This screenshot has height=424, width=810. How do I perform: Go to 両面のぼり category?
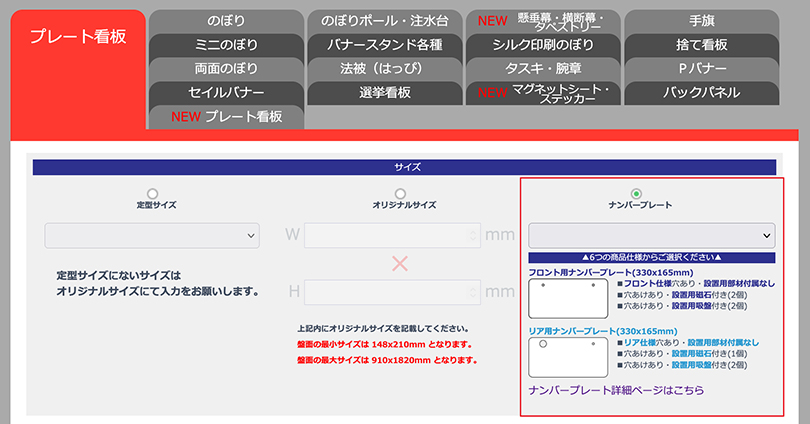point(226,69)
